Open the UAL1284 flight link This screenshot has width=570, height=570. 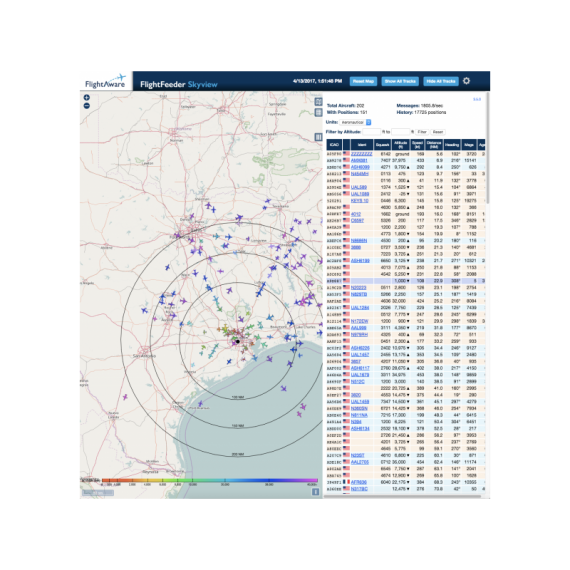pos(360,308)
